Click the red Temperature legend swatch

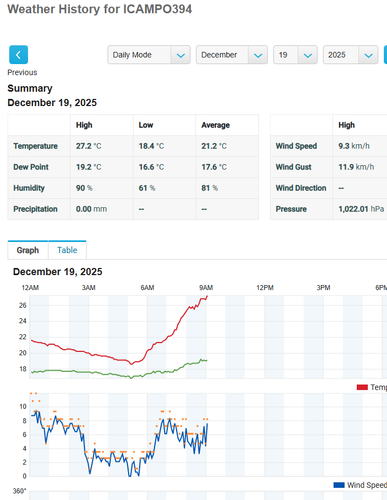click(x=362, y=387)
